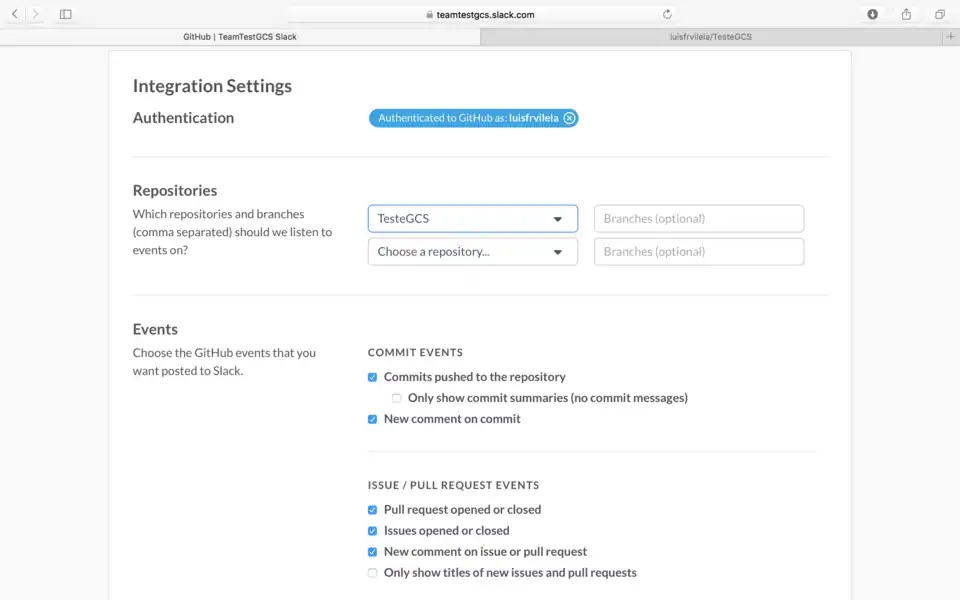
Task: Toggle the Safari sidebar icon
Action: click(66, 14)
